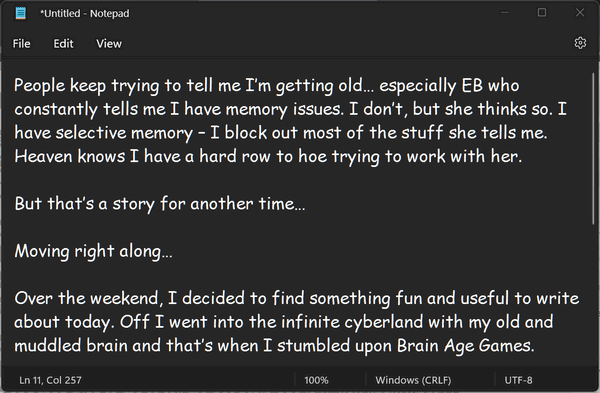The image size is (600, 393).
Task: Click scrollbar track below the thumb
Action: 593,295
